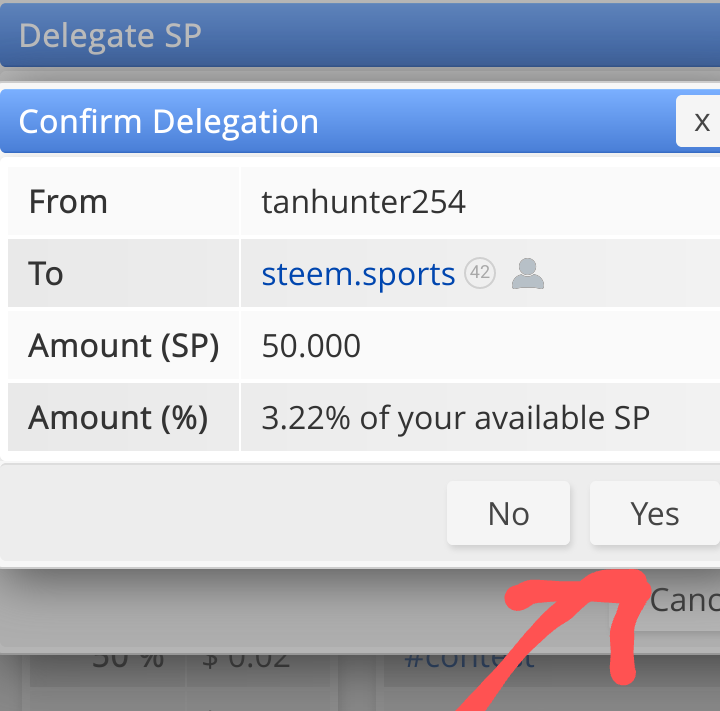720x711 pixels.
Task: Close the Confirm Delegation dialog
Action: click(699, 121)
